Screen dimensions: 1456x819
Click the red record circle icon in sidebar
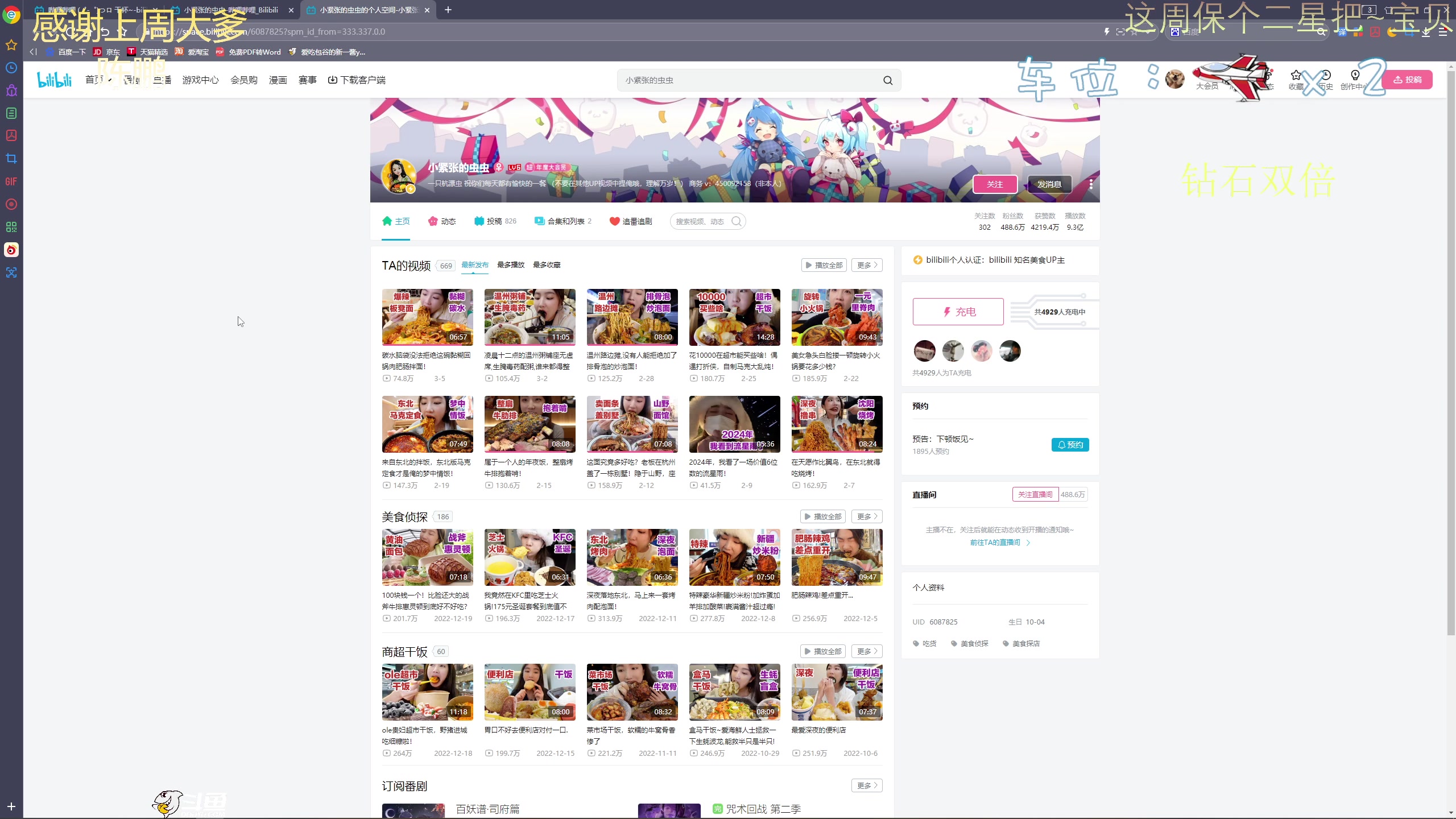pyautogui.click(x=11, y=204)
